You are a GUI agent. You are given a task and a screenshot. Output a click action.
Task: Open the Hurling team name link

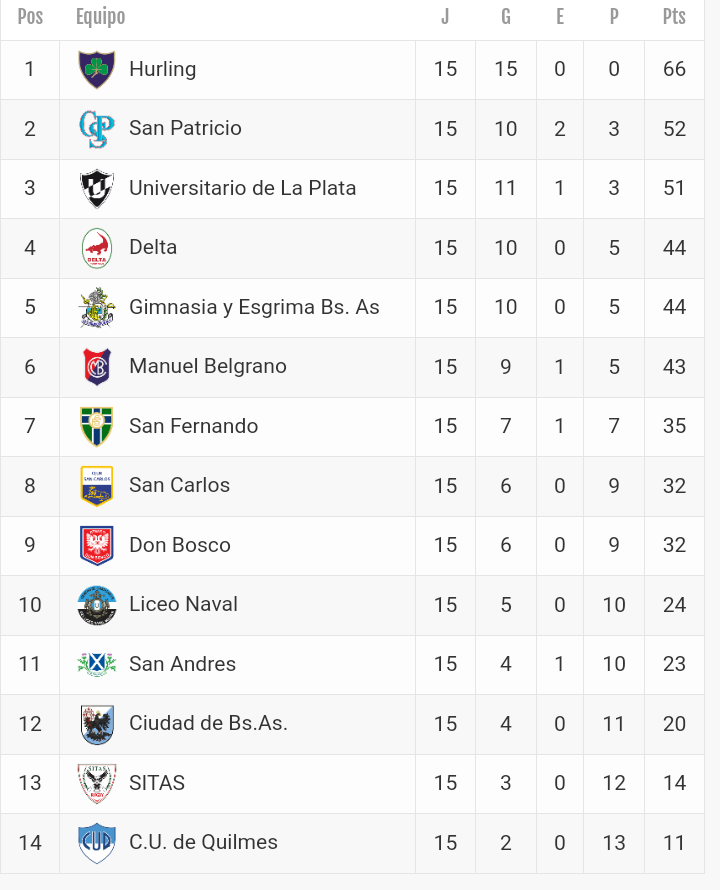click(x=162, y=69)
